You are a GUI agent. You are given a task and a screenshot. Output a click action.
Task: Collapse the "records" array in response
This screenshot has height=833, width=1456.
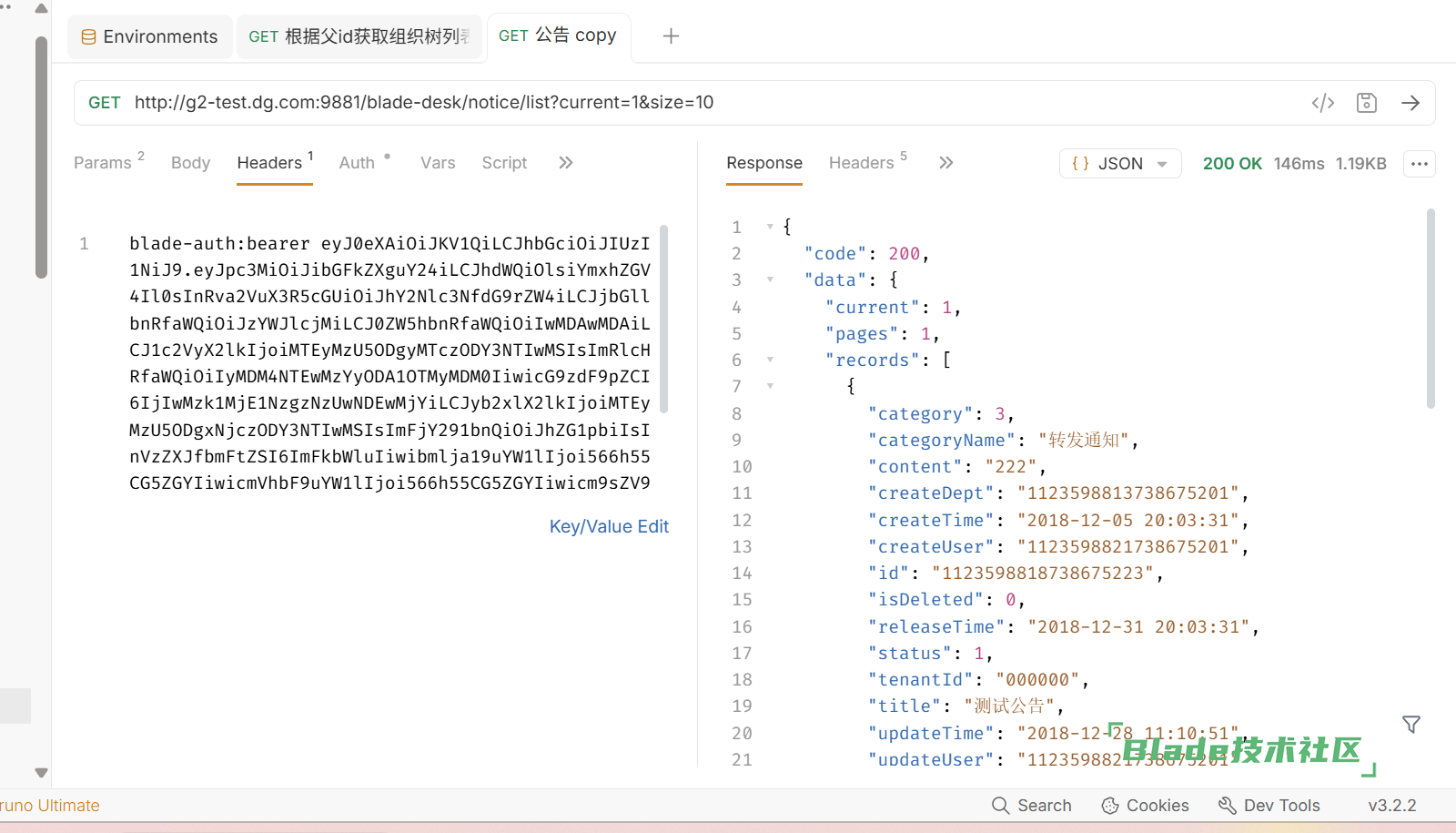click(x=770, y=360)
